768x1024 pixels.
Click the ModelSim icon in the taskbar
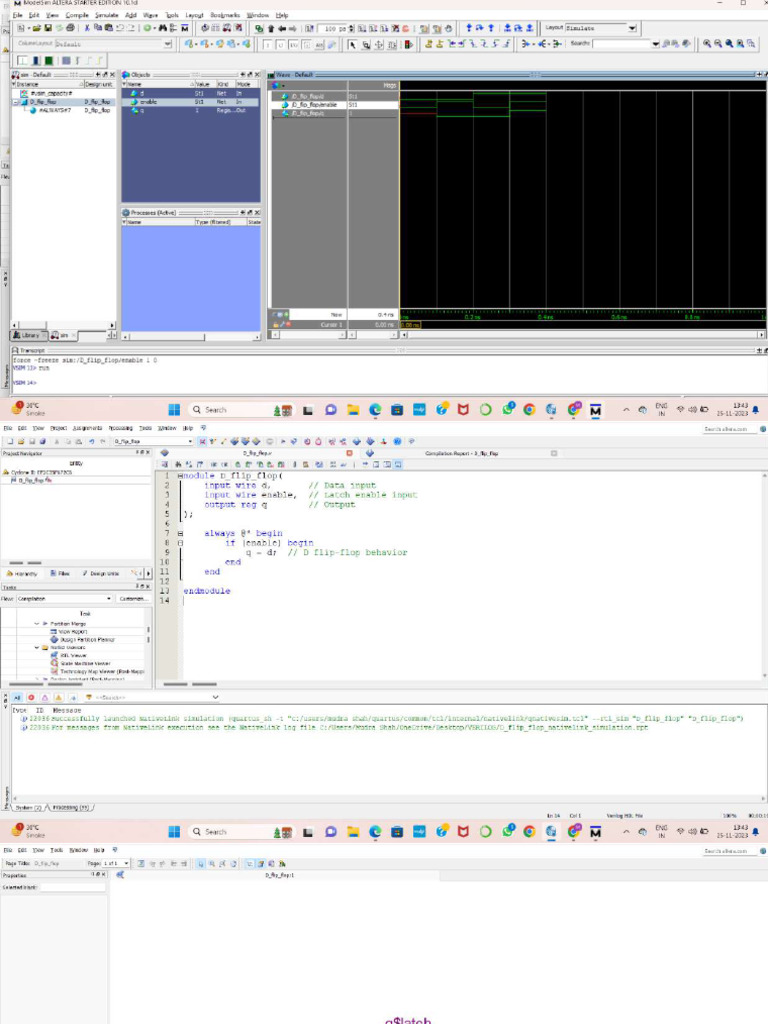(596, 410)
